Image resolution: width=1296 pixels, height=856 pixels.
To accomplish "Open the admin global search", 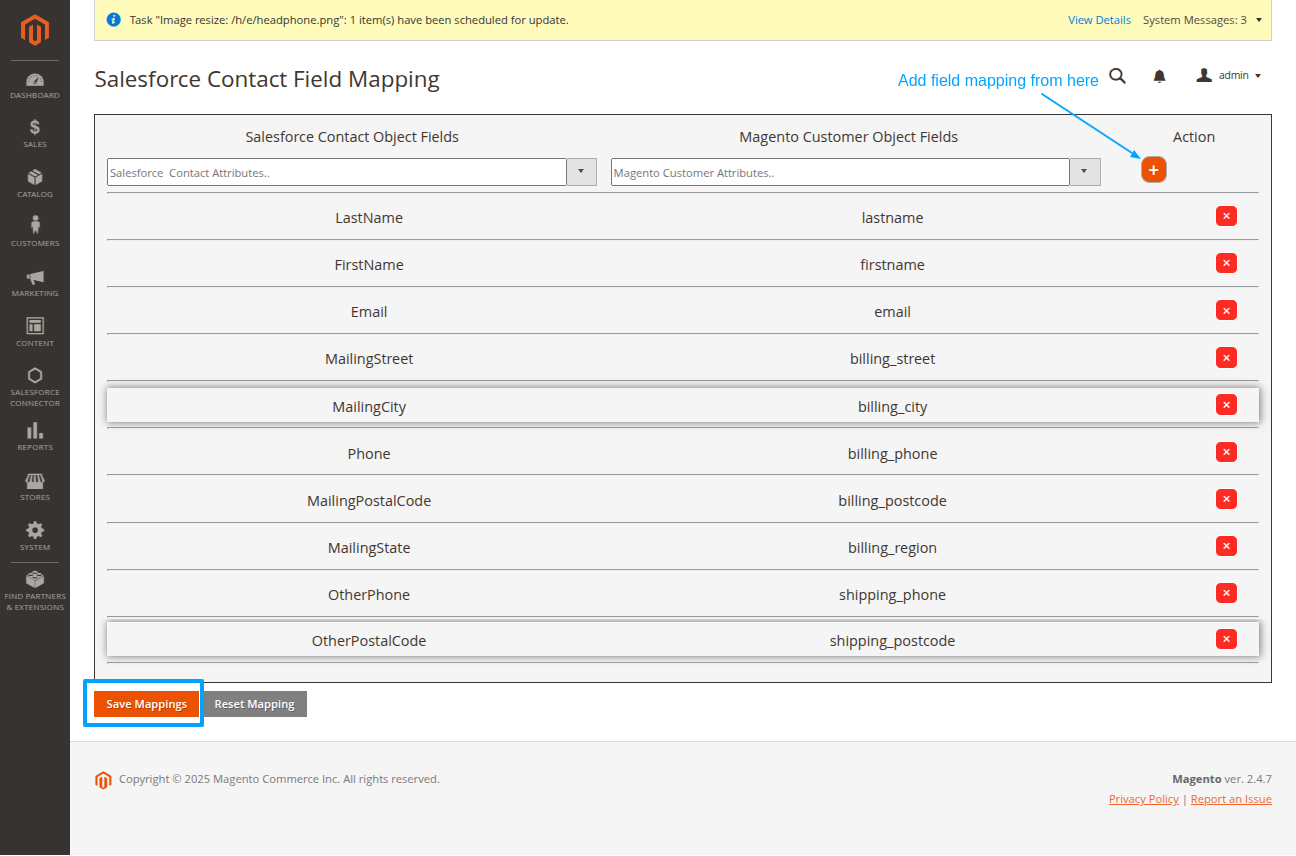I will [1117, 75].
